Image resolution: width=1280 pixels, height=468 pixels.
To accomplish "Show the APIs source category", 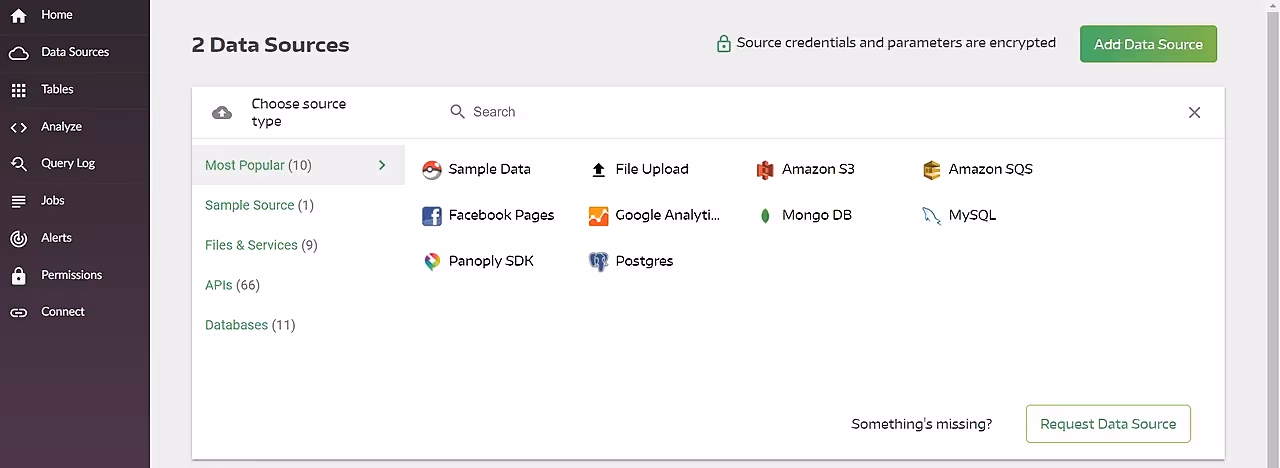I will click(232, 285).
